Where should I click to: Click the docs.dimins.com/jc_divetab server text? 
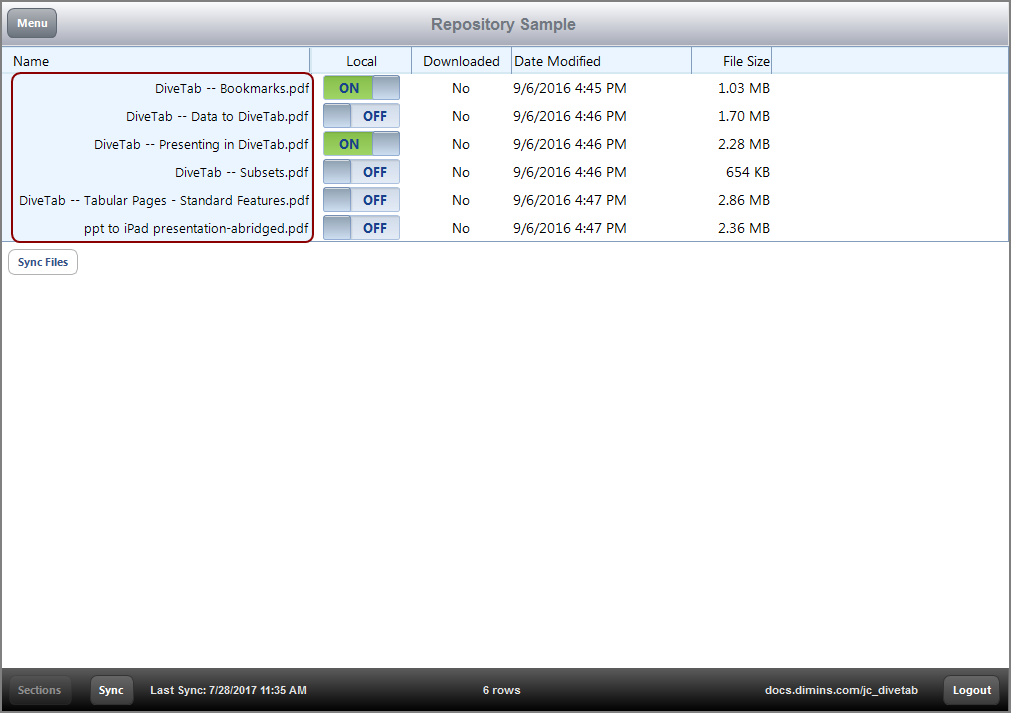point(841,690)
